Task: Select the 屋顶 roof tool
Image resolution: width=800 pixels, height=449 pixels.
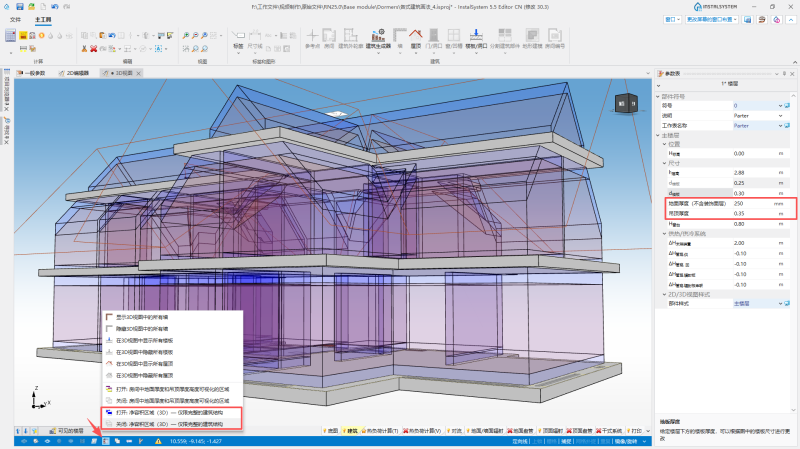Action: [416, 38]
